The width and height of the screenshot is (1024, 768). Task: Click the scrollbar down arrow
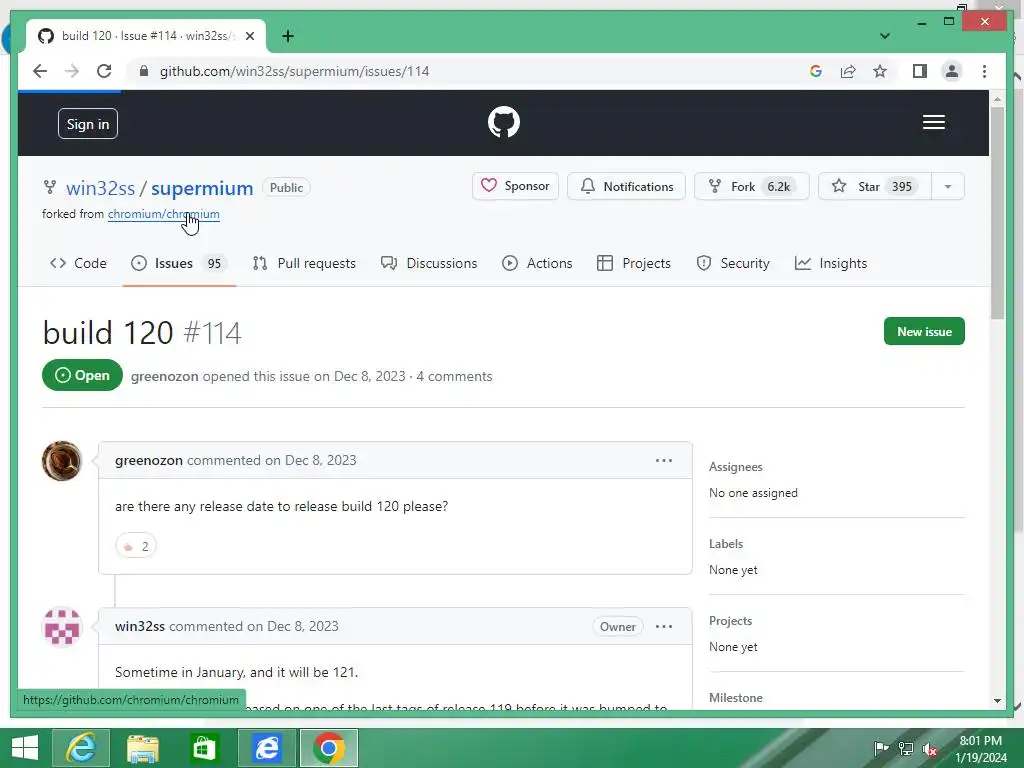click(997, 701)
